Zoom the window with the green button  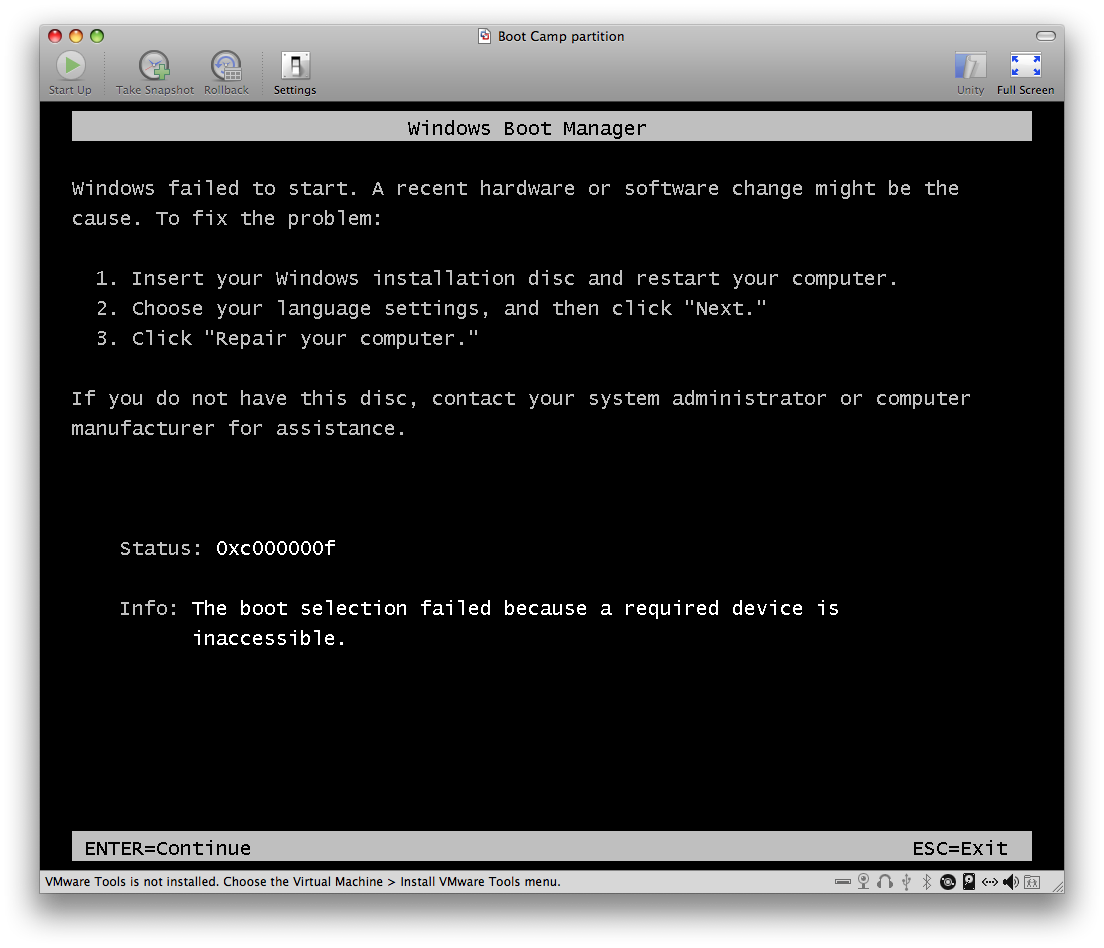pyautogui.click(x=97, y=36)
